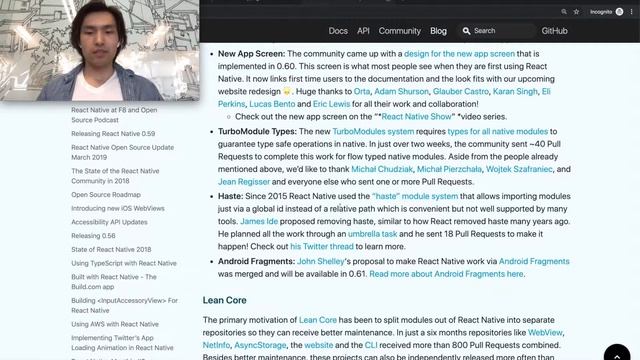Open John Shelley link
The height and width of the screenshot is (360, 640).
[320, 261]
